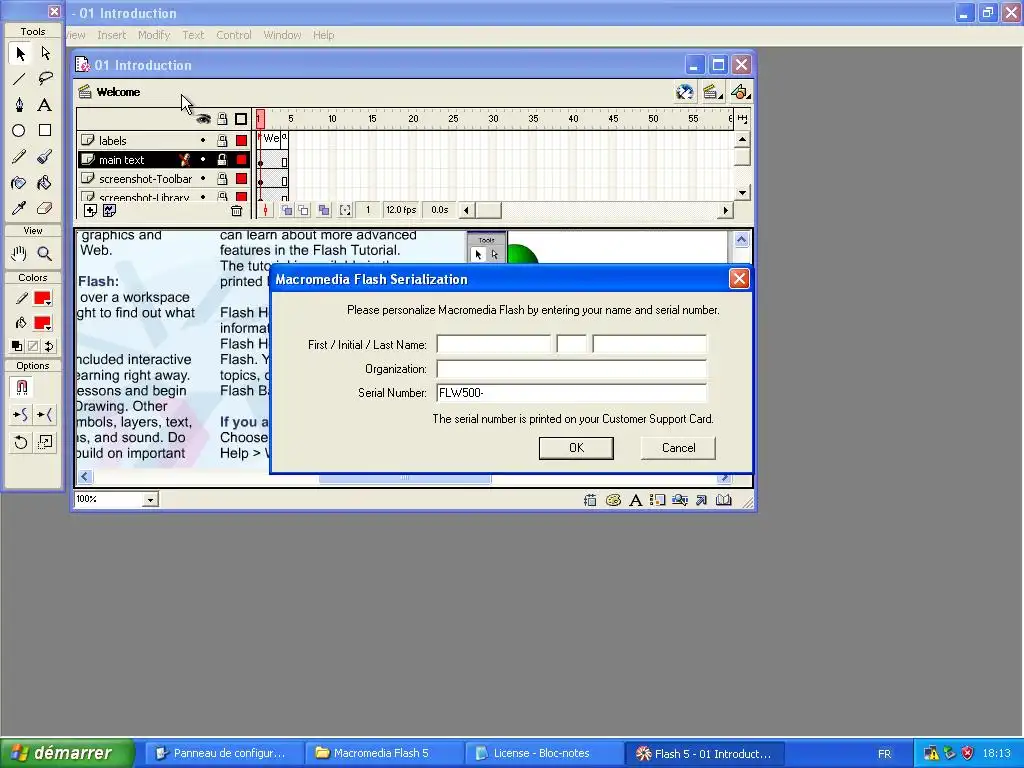1024x768 pixels.
Task: Open the Insert menu
Action: pyautogui.click(x=112, y=35)
